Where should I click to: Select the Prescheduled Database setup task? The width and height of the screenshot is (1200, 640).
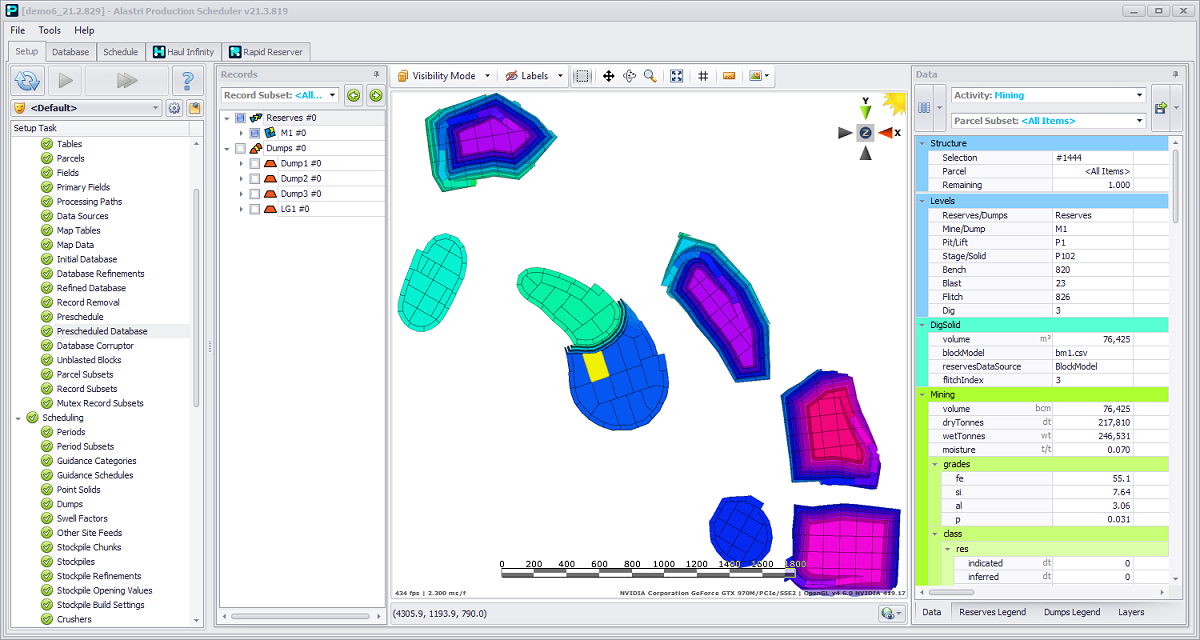(101, 331)
